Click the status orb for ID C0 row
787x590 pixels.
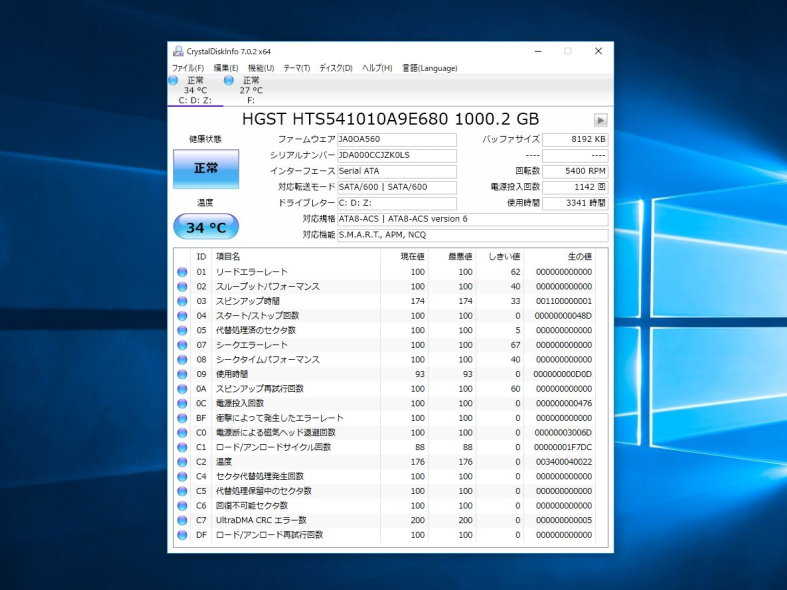pyautogui.click(x=182, y=432)
